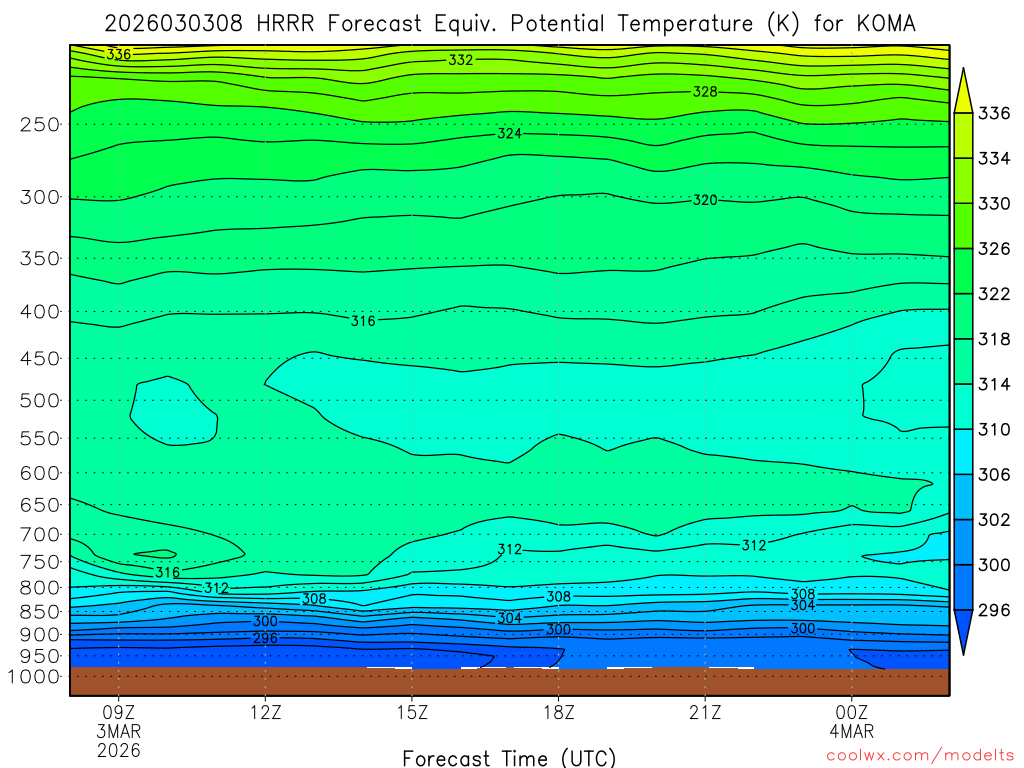Screen dimensions: 1024x768
Task: Click the 302 value on the color legend
Action: pos(994,520)
